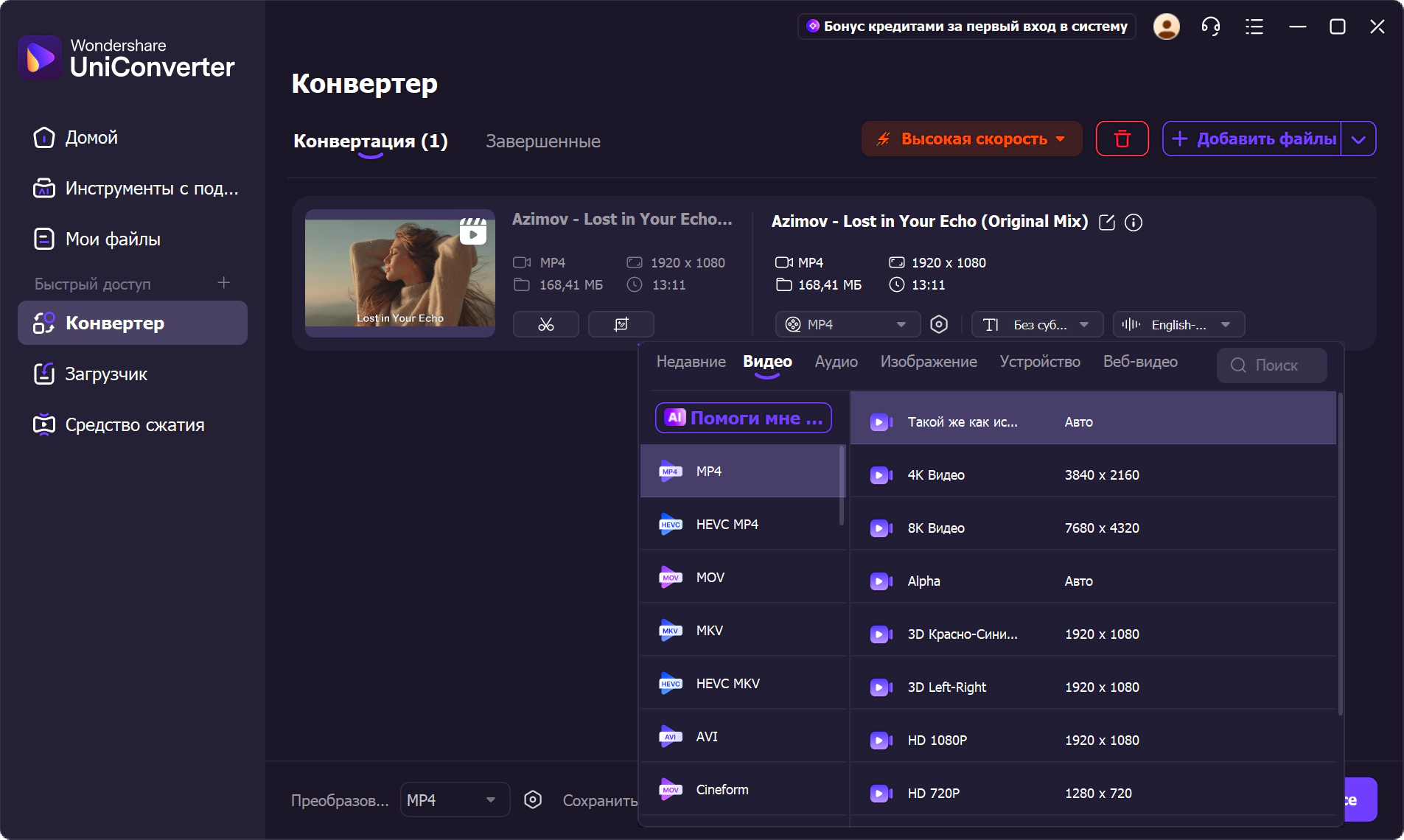The height and width of the screenshot is (840, 1404).
Task: Show media info for output file
Action: point(1134,222)
